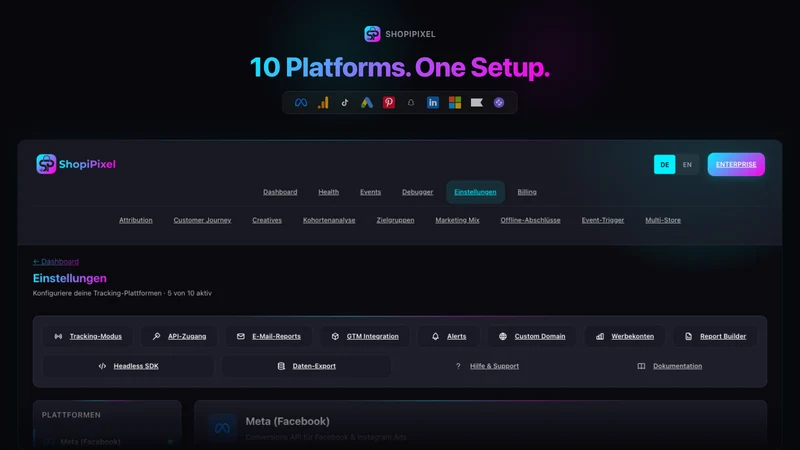Open API-Zugang settings
This screenshot has height=450, width=800.
click(179, 336)
